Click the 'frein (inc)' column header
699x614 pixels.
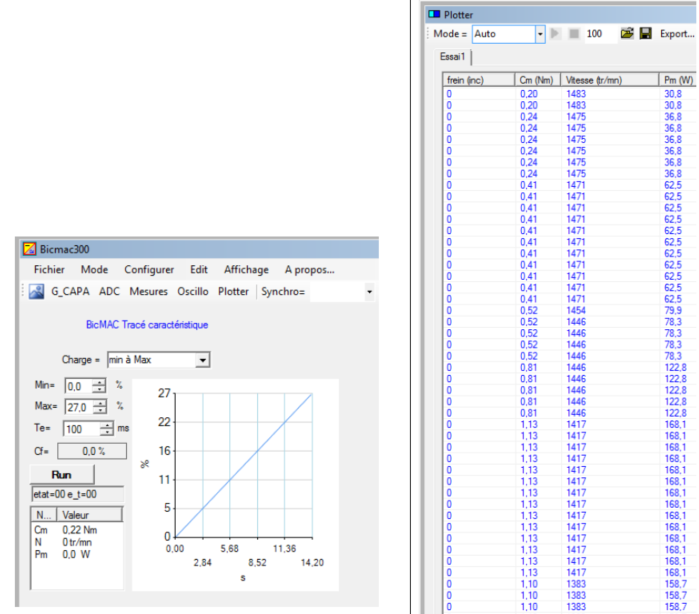pyautogui.click(x=479, y=80)
